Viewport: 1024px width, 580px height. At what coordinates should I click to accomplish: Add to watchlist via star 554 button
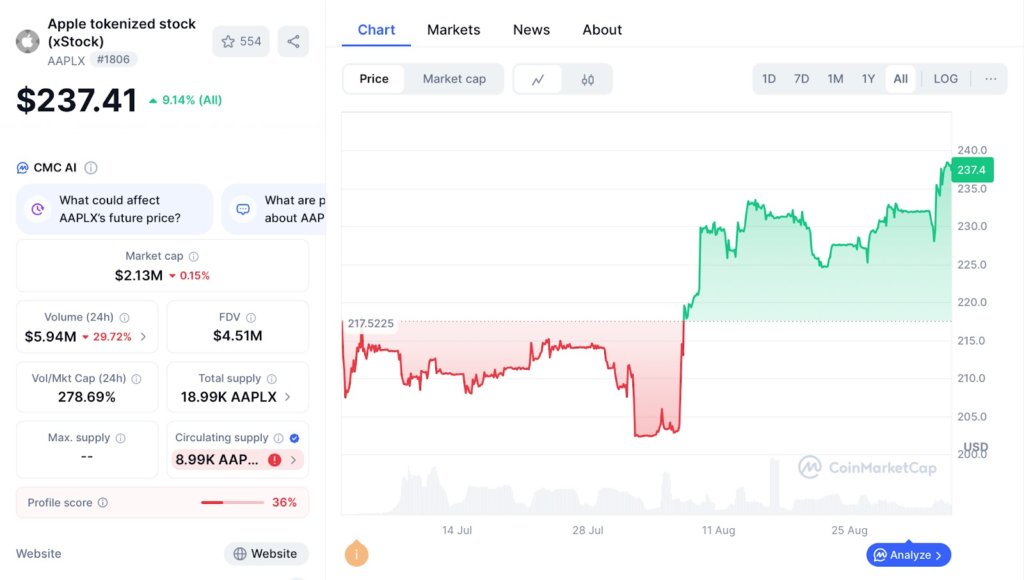(x=241, y=41)
